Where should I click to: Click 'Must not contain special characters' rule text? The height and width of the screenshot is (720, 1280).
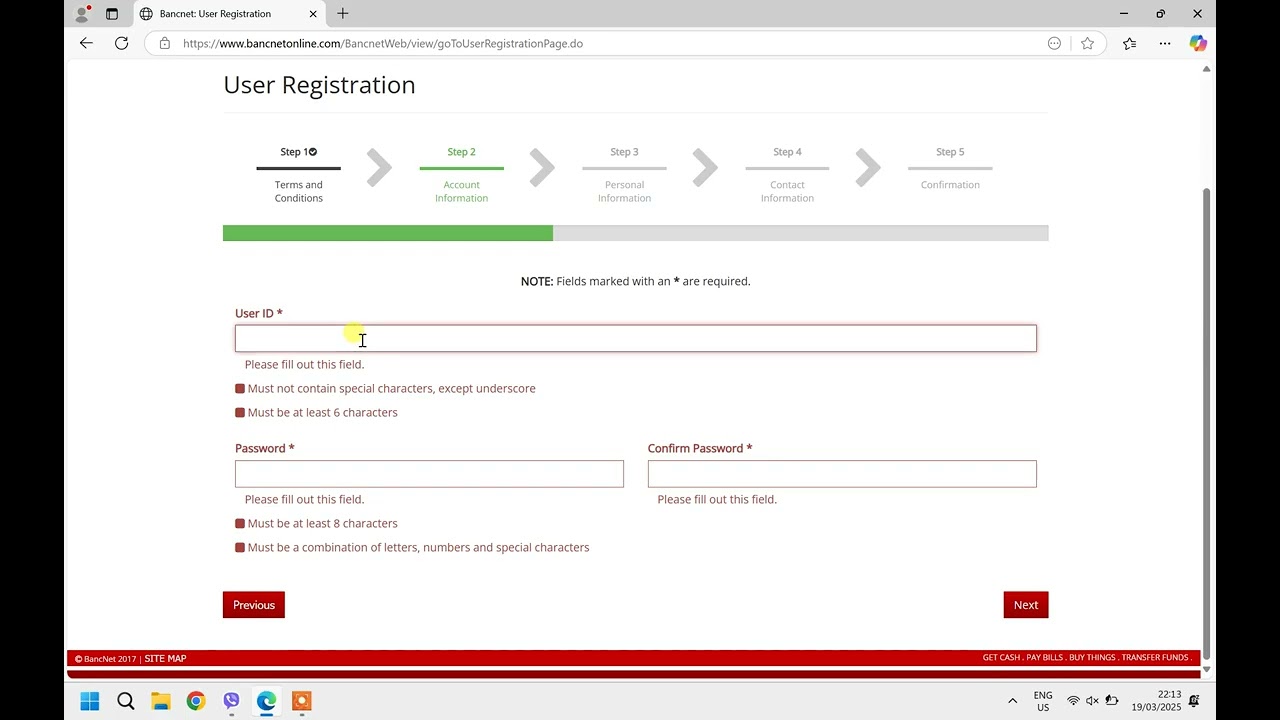click(x=391, y=388)
